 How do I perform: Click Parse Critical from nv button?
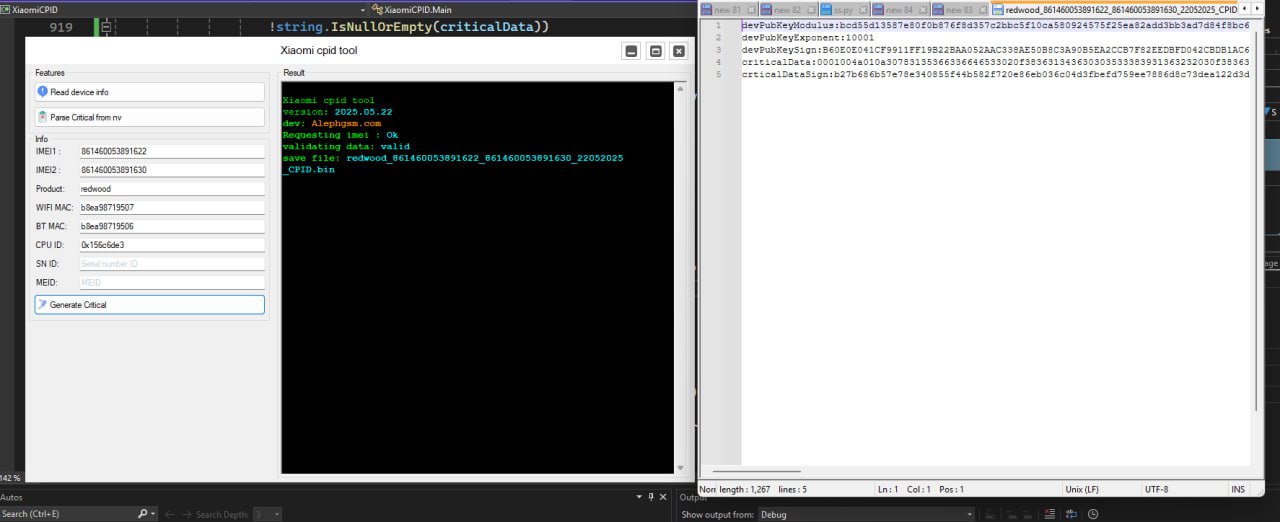pos(150,117)
